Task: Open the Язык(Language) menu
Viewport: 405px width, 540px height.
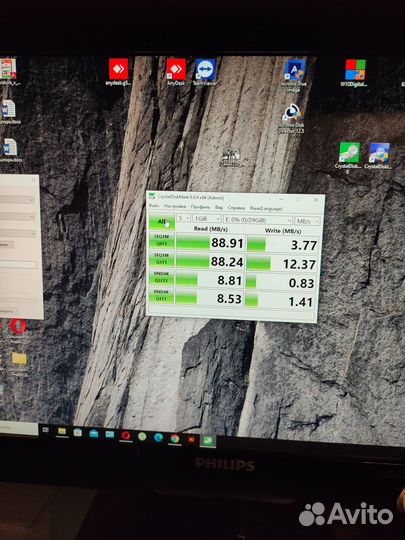Action: 266,208
